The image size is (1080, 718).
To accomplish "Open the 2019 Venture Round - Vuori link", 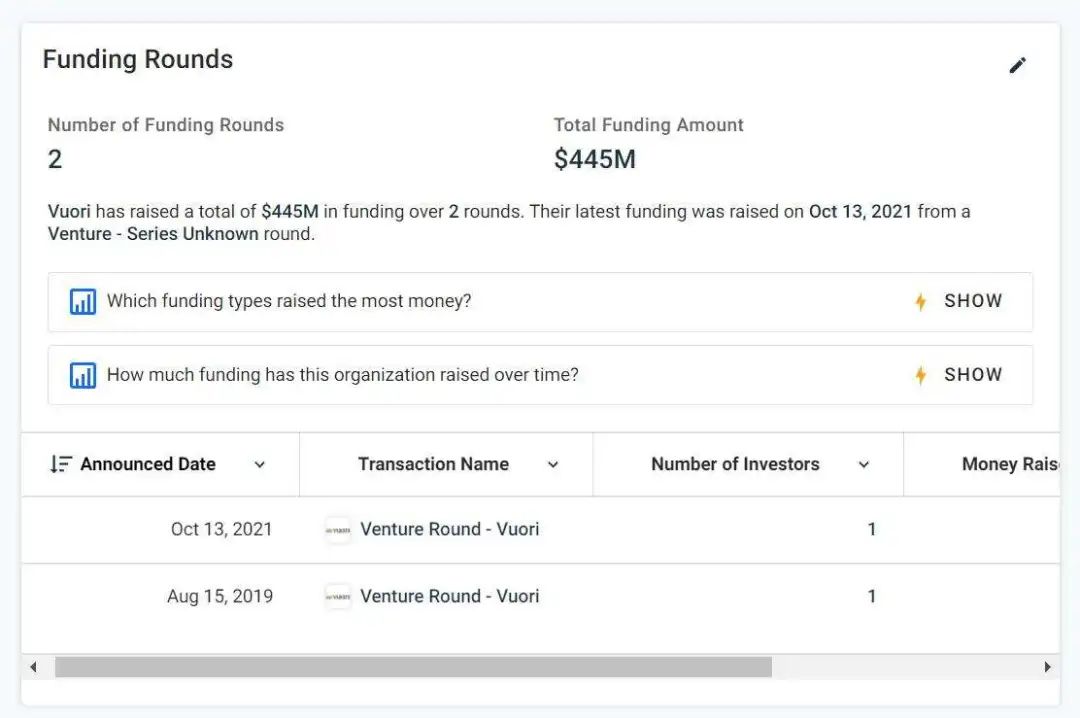I will point(449,596).
